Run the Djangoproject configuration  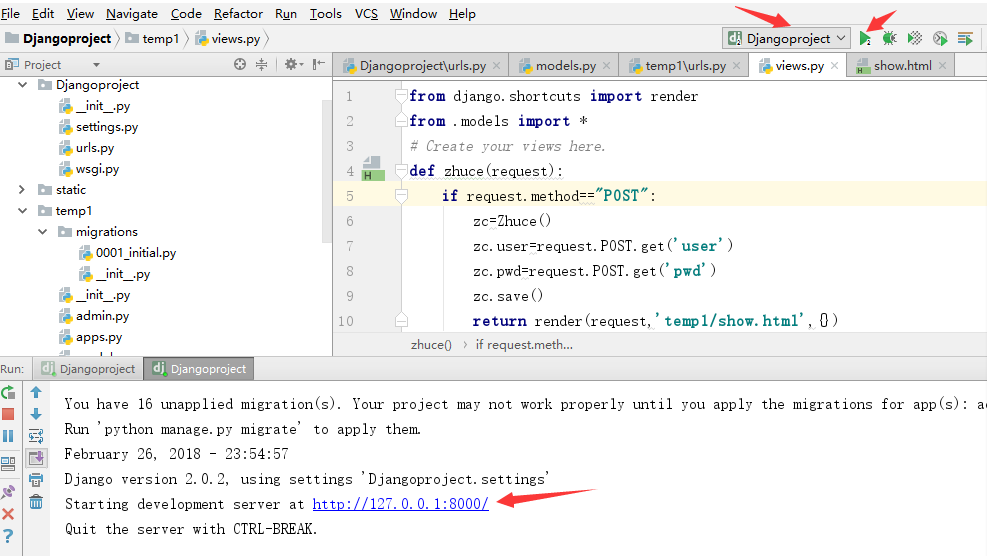pos(865,38)
